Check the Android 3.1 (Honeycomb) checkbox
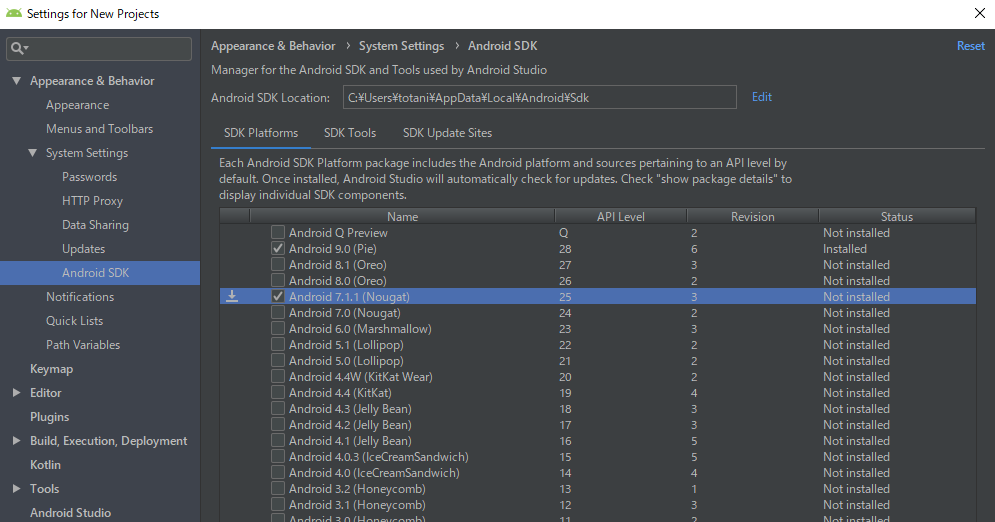This screenshot has width=995, height=522. (x=277, y=504)
